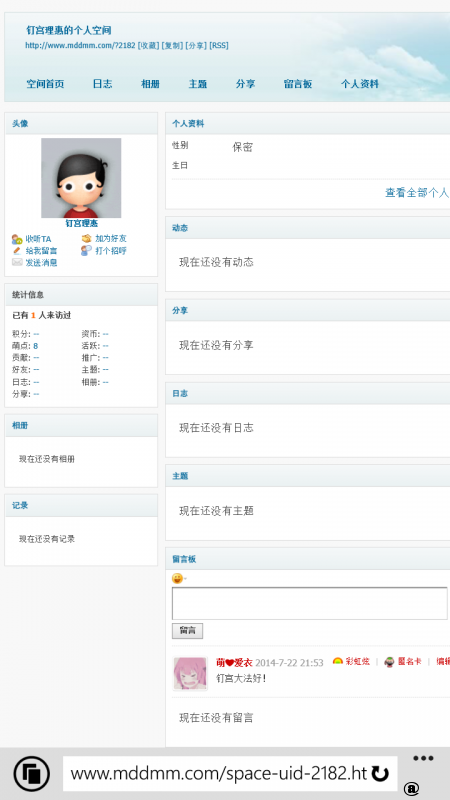Click the 匿名卡 mask icon

pos(389,662)
